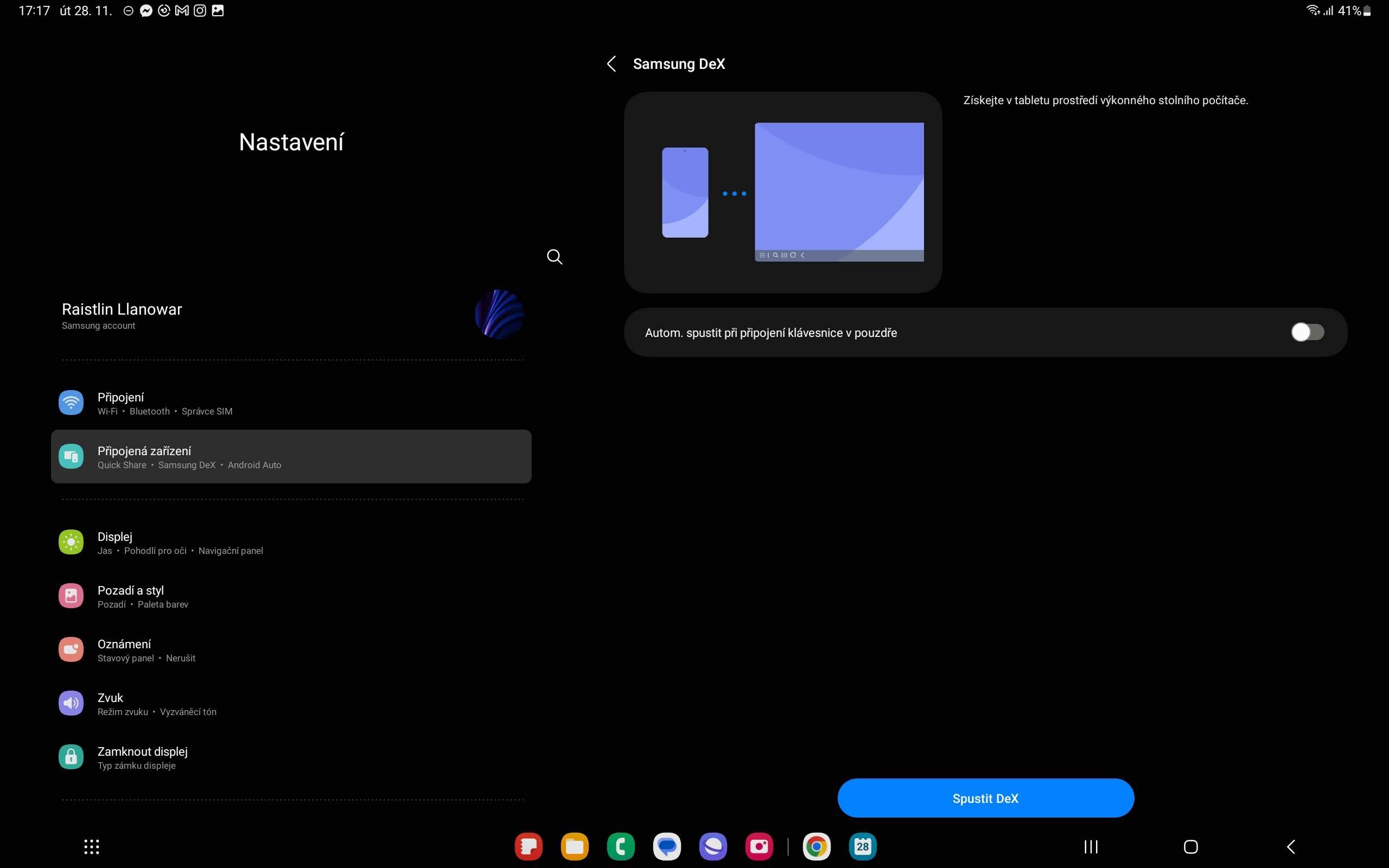Launch Chrome from the taskbar
1389x868 pixels.
816,846
